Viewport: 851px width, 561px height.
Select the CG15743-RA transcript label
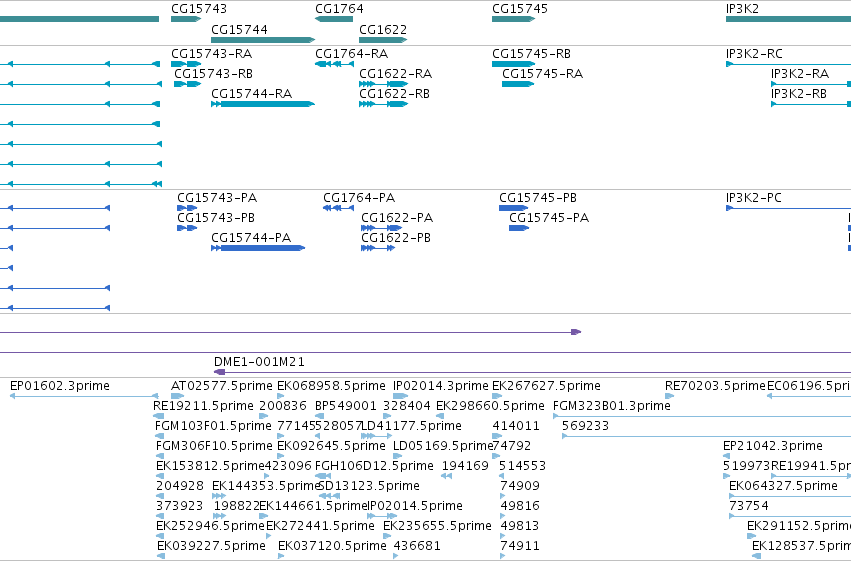[212, 54]
